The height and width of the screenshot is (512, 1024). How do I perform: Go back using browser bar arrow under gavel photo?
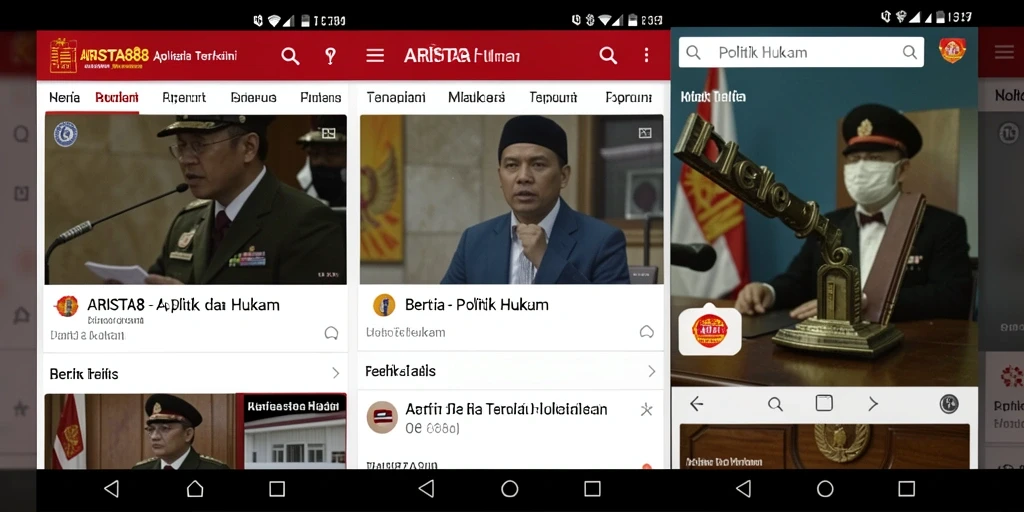coord(696,404)
